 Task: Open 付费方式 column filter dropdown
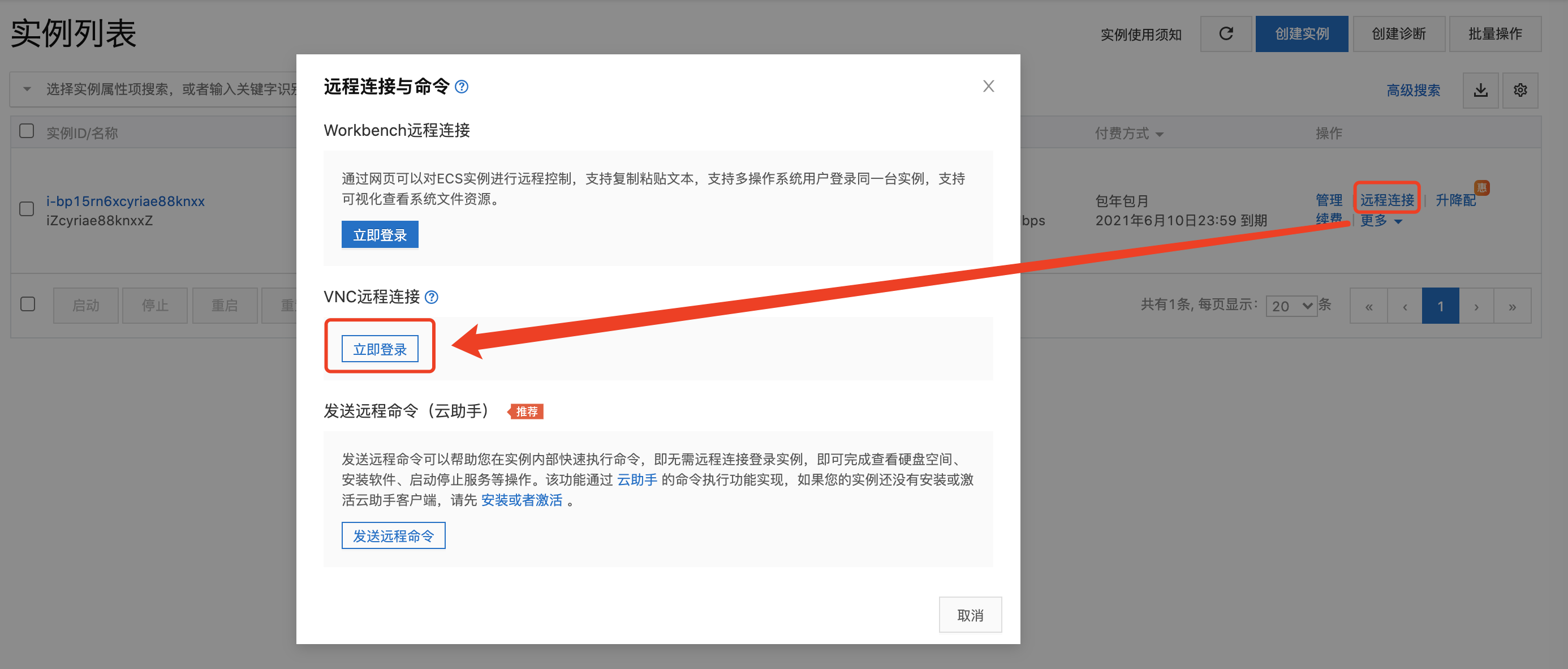[x=1159, y=134]
